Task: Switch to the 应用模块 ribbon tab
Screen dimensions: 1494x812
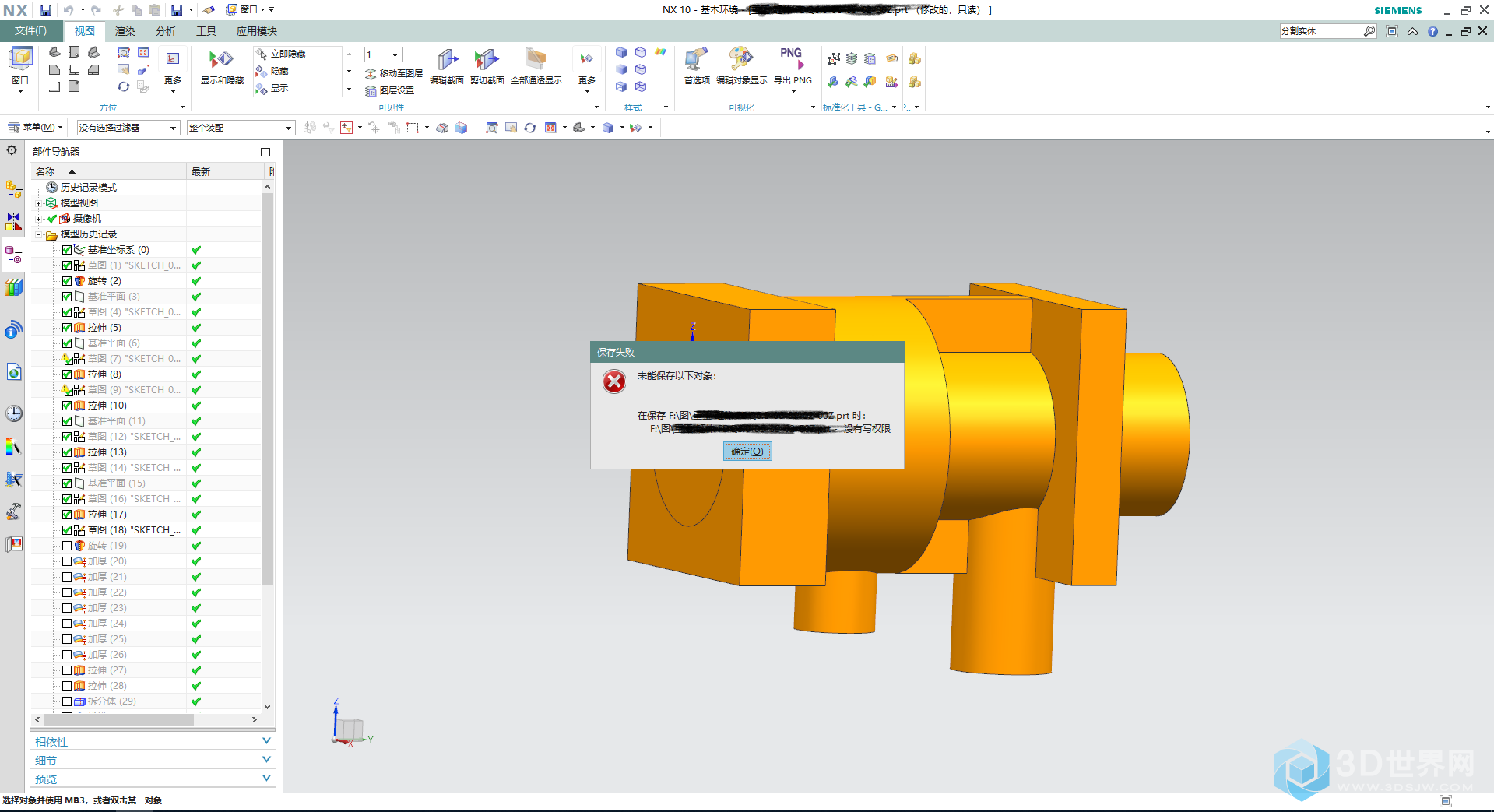Action: tap(257, 31)
